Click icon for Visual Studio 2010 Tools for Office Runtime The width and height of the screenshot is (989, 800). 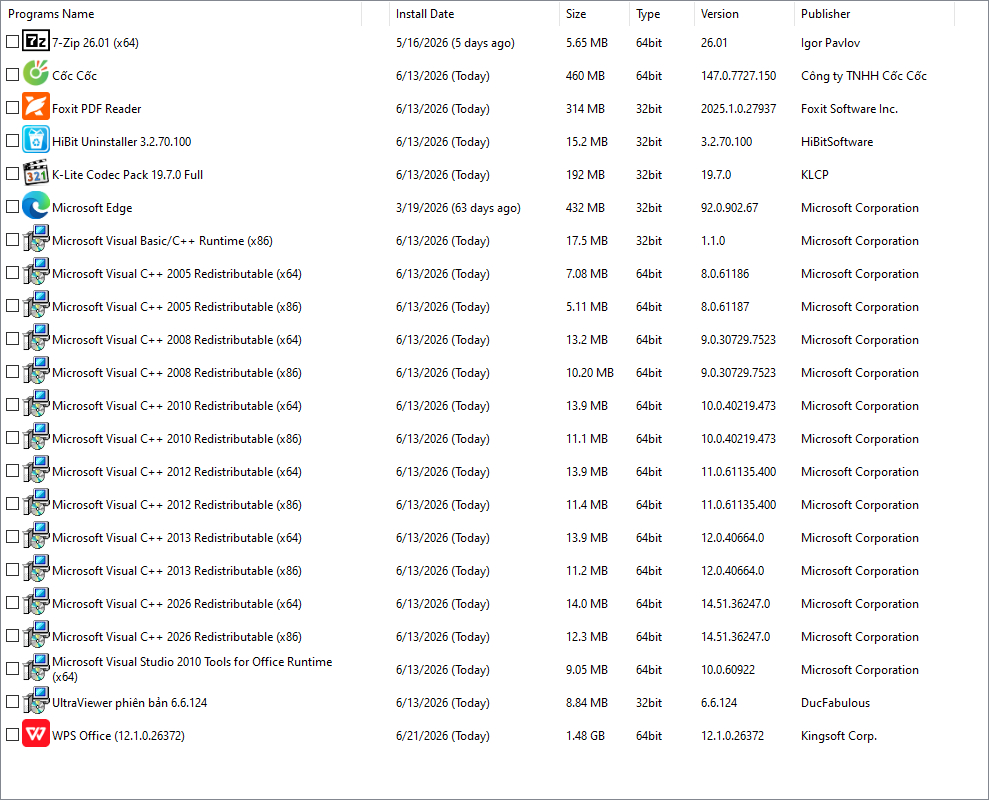click(36, 668)
